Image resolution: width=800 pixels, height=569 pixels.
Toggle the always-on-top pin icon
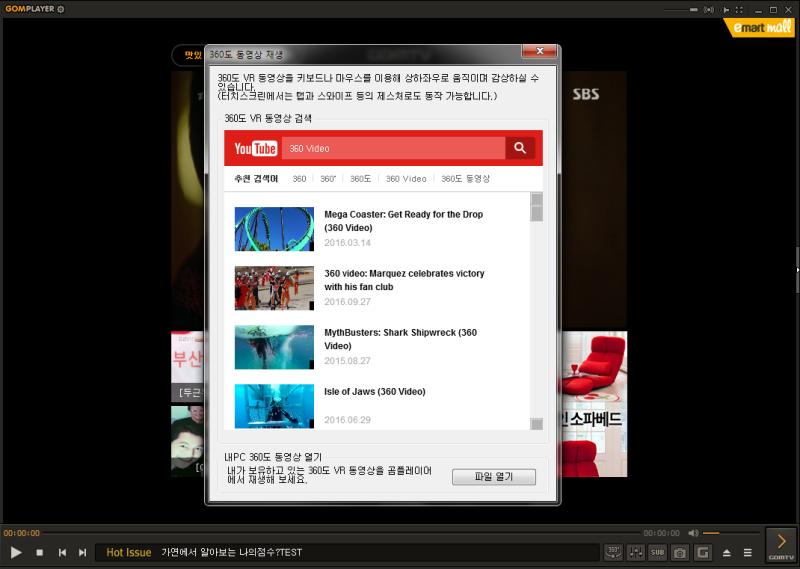tap(725, 10)
